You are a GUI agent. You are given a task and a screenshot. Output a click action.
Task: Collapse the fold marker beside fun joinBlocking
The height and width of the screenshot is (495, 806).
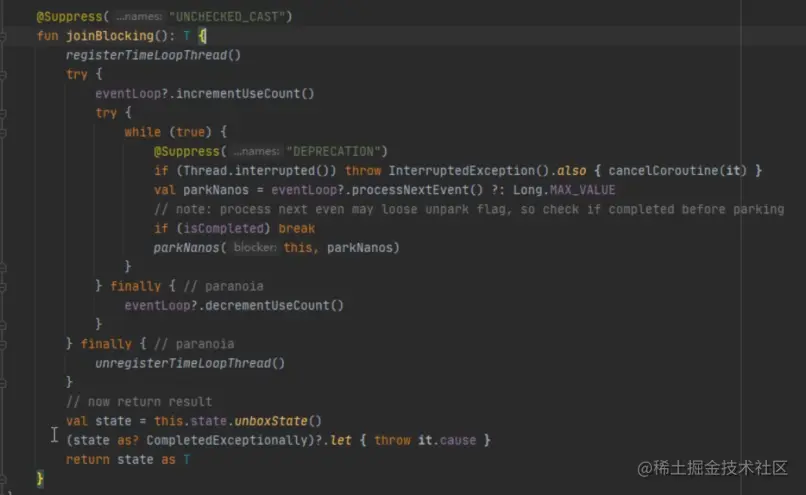pyautogui.click(x=3, y=36)
